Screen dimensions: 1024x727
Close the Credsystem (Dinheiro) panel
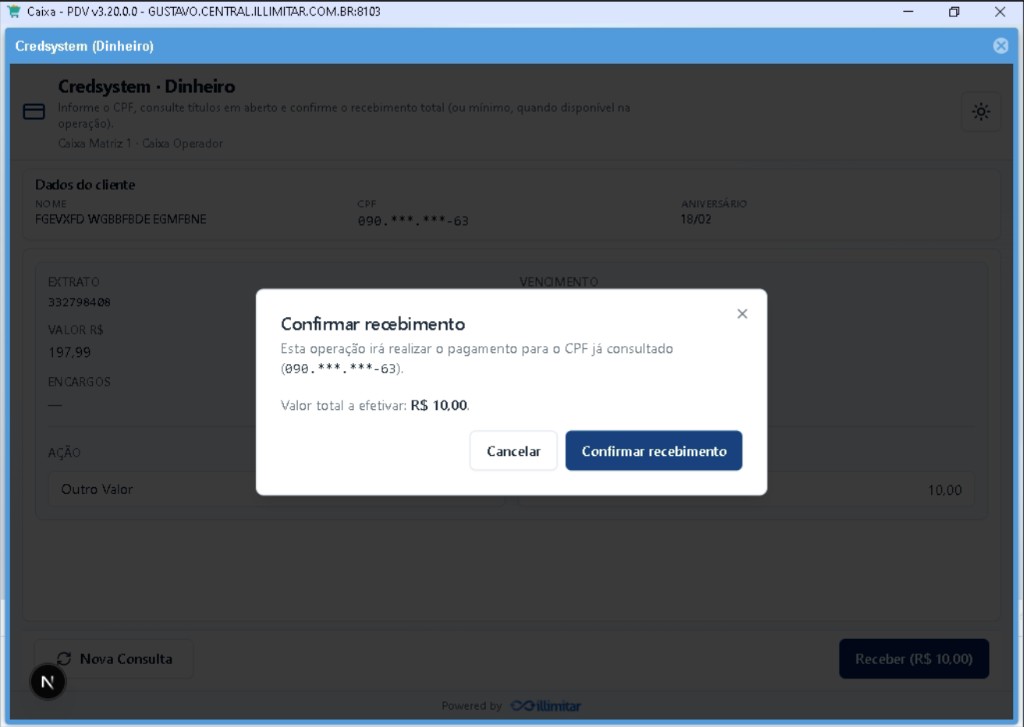[1000, 46]
